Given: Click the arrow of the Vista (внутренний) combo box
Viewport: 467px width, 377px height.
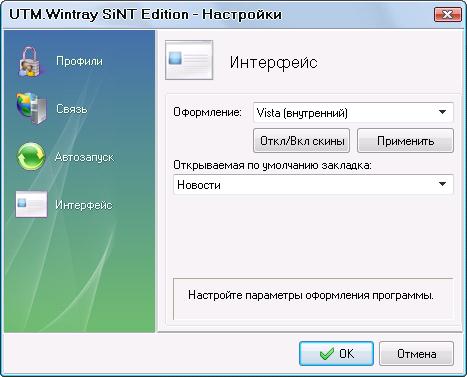Looking at the screenshot, I should 442,112.
